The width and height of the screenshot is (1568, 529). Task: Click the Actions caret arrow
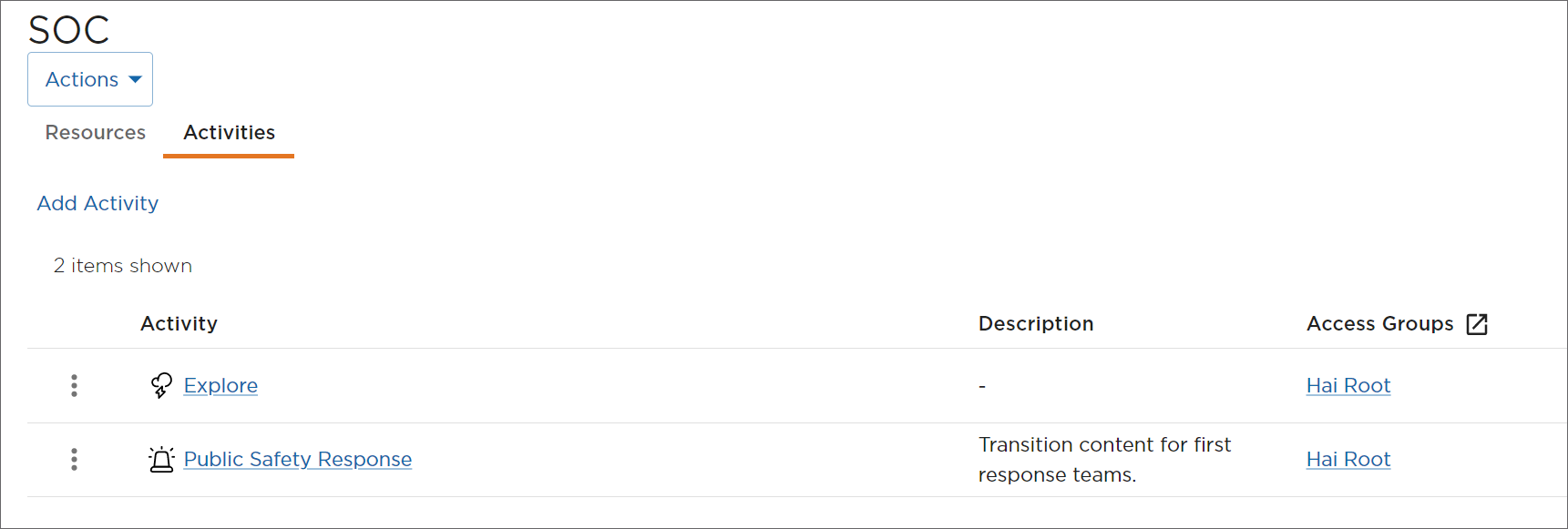[x=136, y=79]
